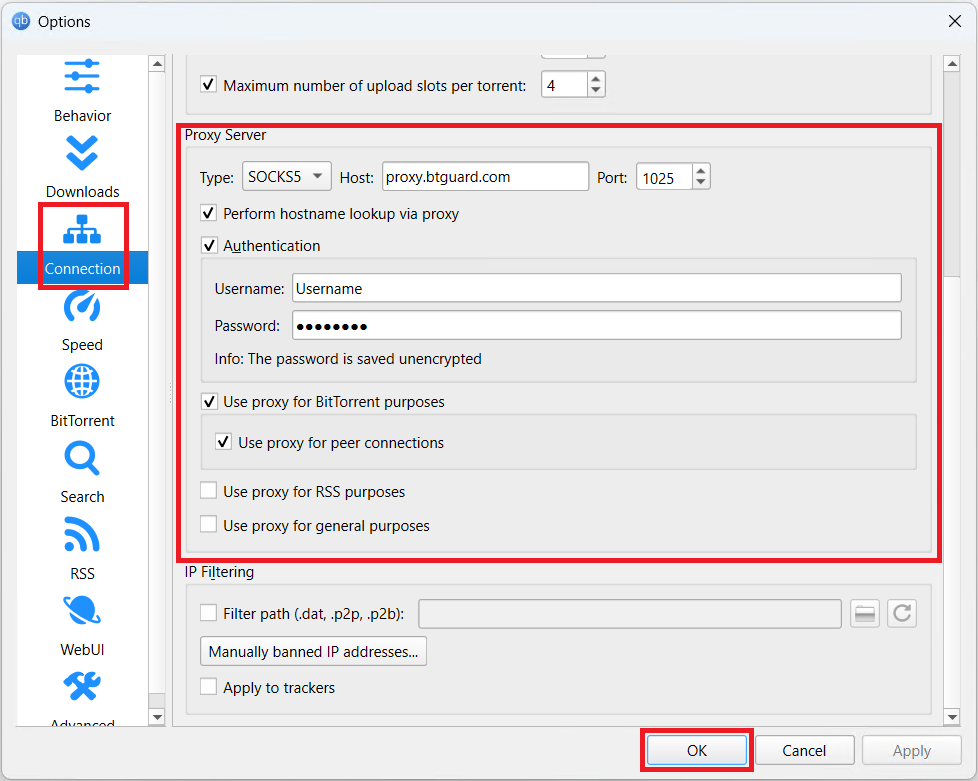Viewport: 978px width, 781px height.
Task: Decrease maximum upload slots per torrent value
Action: click(596, 91)
